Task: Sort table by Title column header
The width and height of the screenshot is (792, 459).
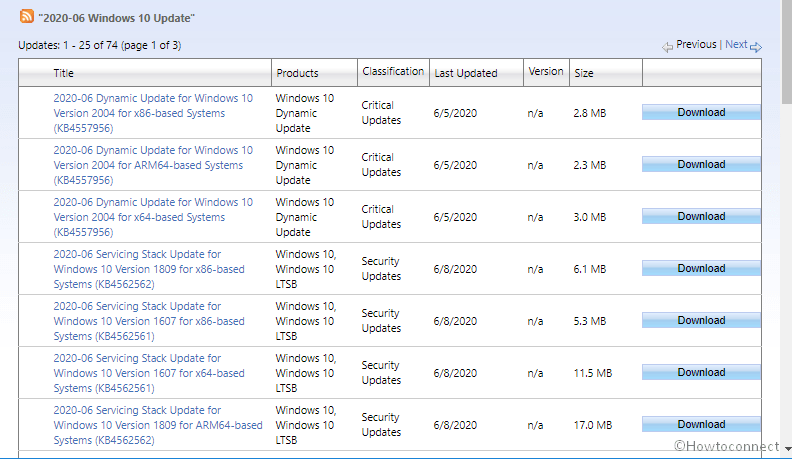Action: tap(64, 73)
